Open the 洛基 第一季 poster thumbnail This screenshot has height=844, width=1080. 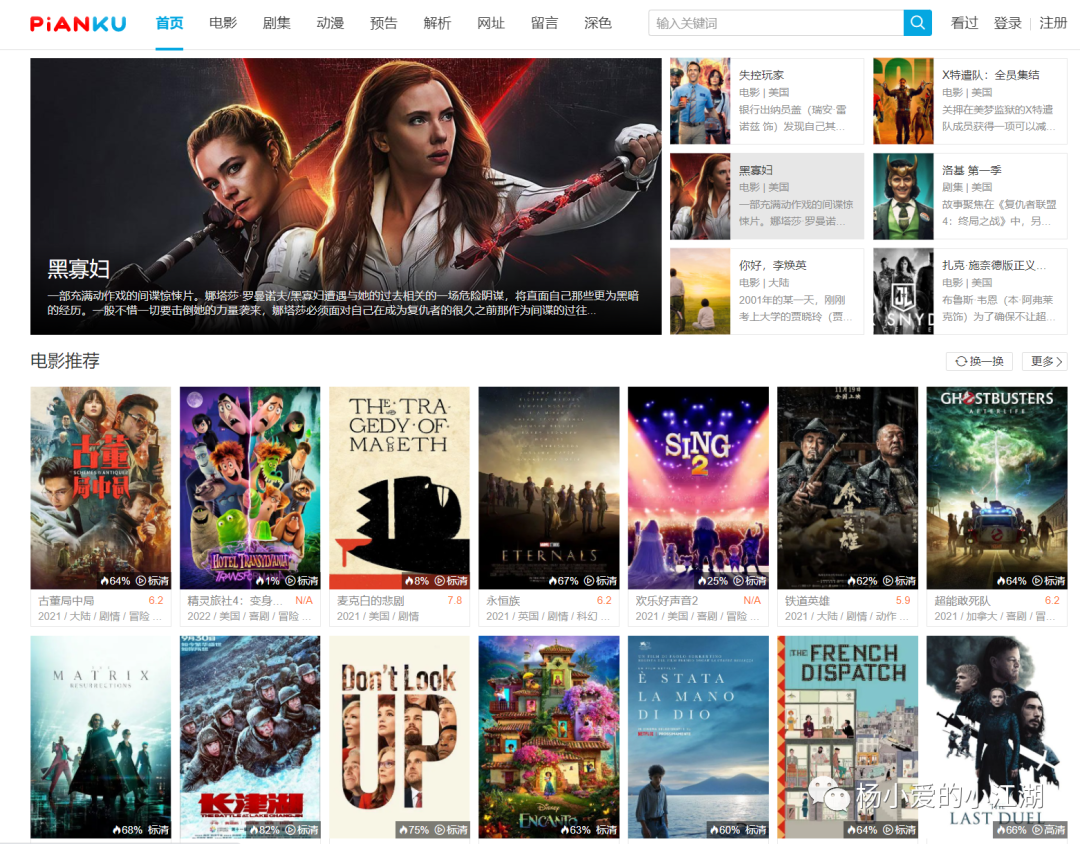click(903, 196)
